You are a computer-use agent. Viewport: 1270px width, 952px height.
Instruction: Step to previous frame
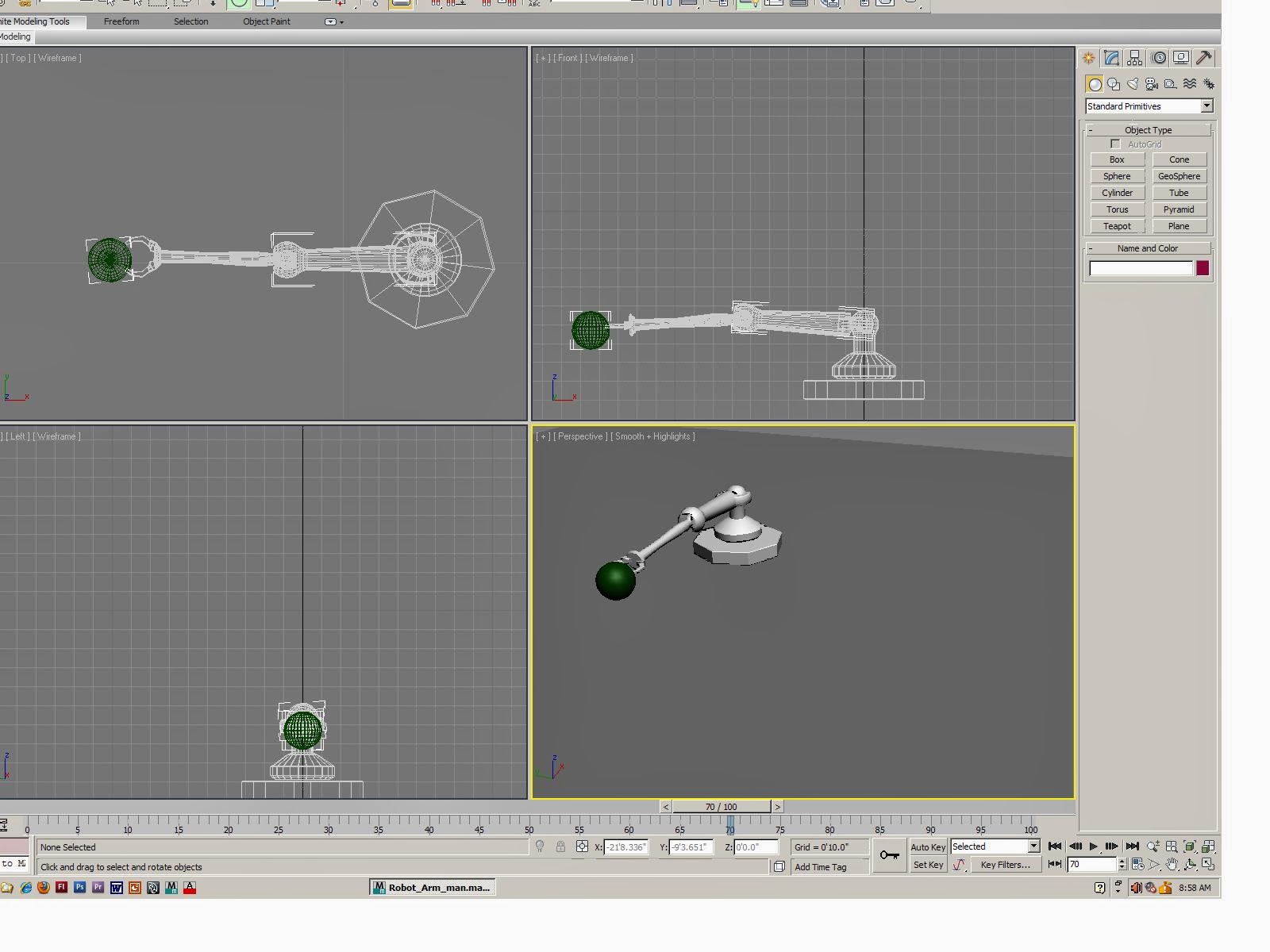click(x=1076, y=846)
